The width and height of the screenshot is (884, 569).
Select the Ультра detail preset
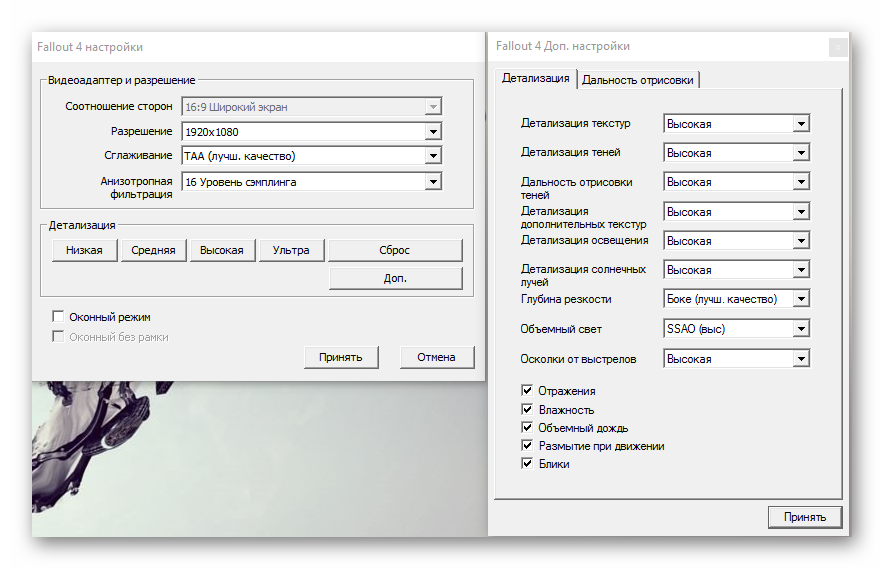291,250
